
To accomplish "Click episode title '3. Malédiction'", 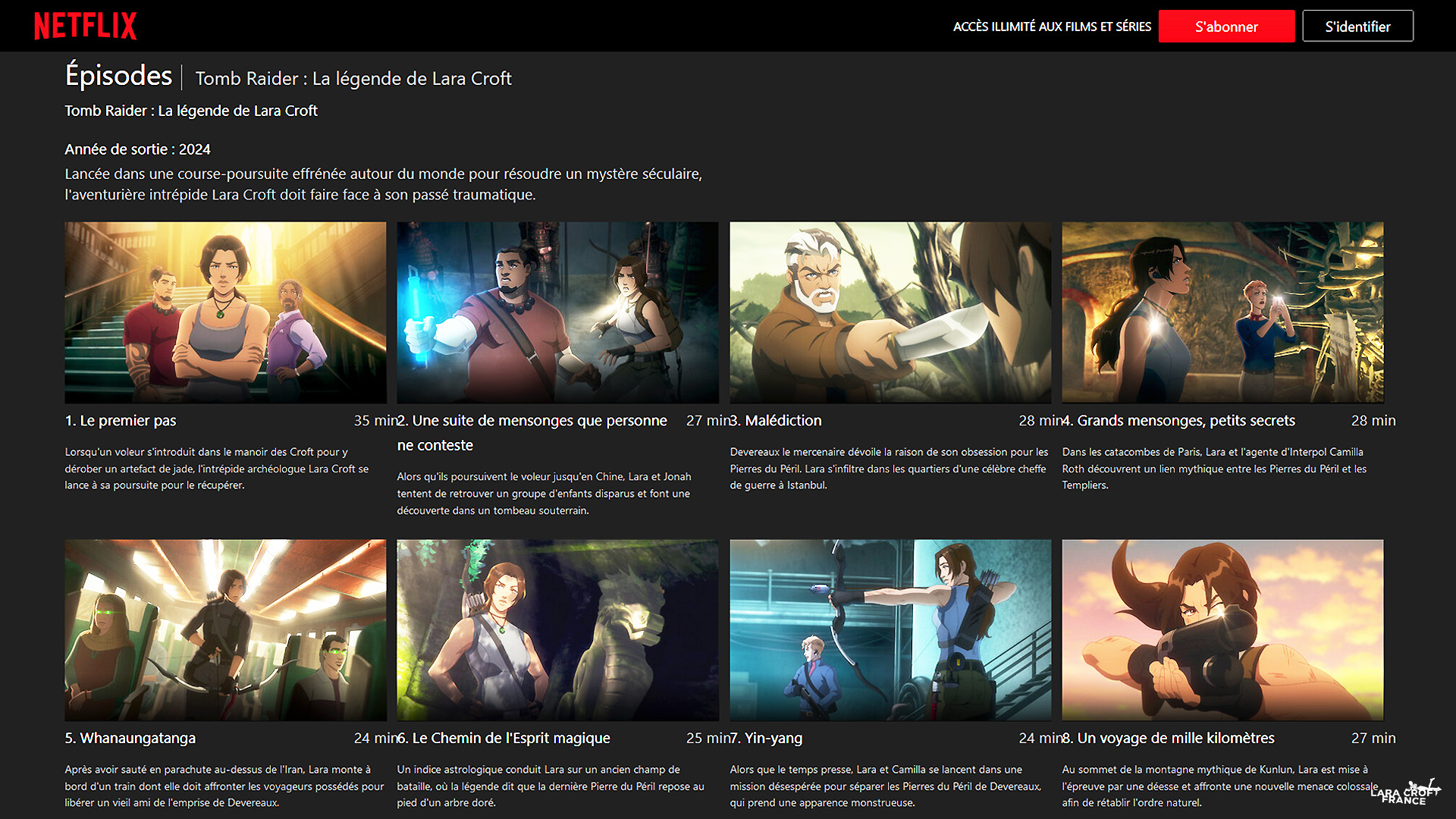I will (776, 421).
